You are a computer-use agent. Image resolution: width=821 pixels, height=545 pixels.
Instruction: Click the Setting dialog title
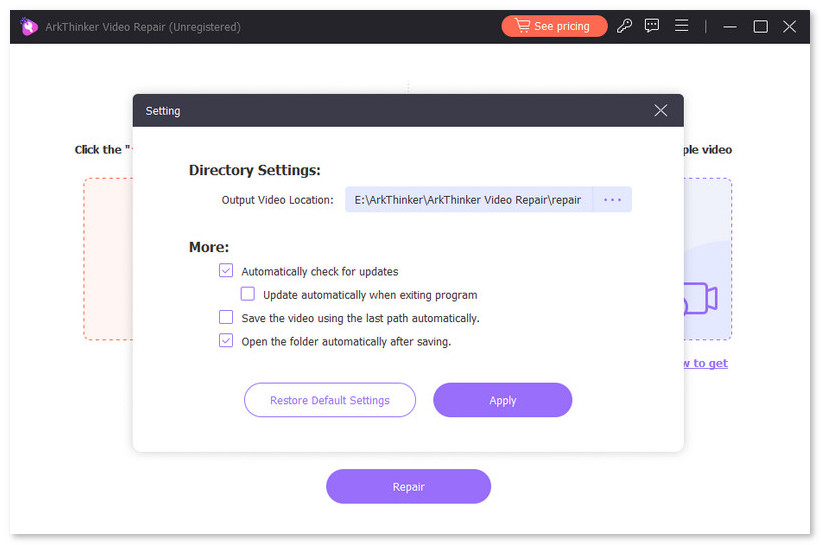tap(163, 111)
